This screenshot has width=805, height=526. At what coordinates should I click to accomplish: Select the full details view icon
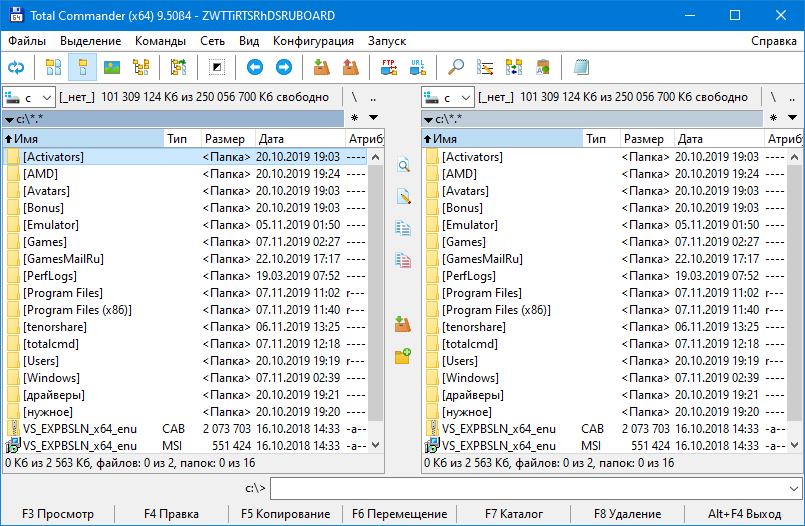coord(82,67)
